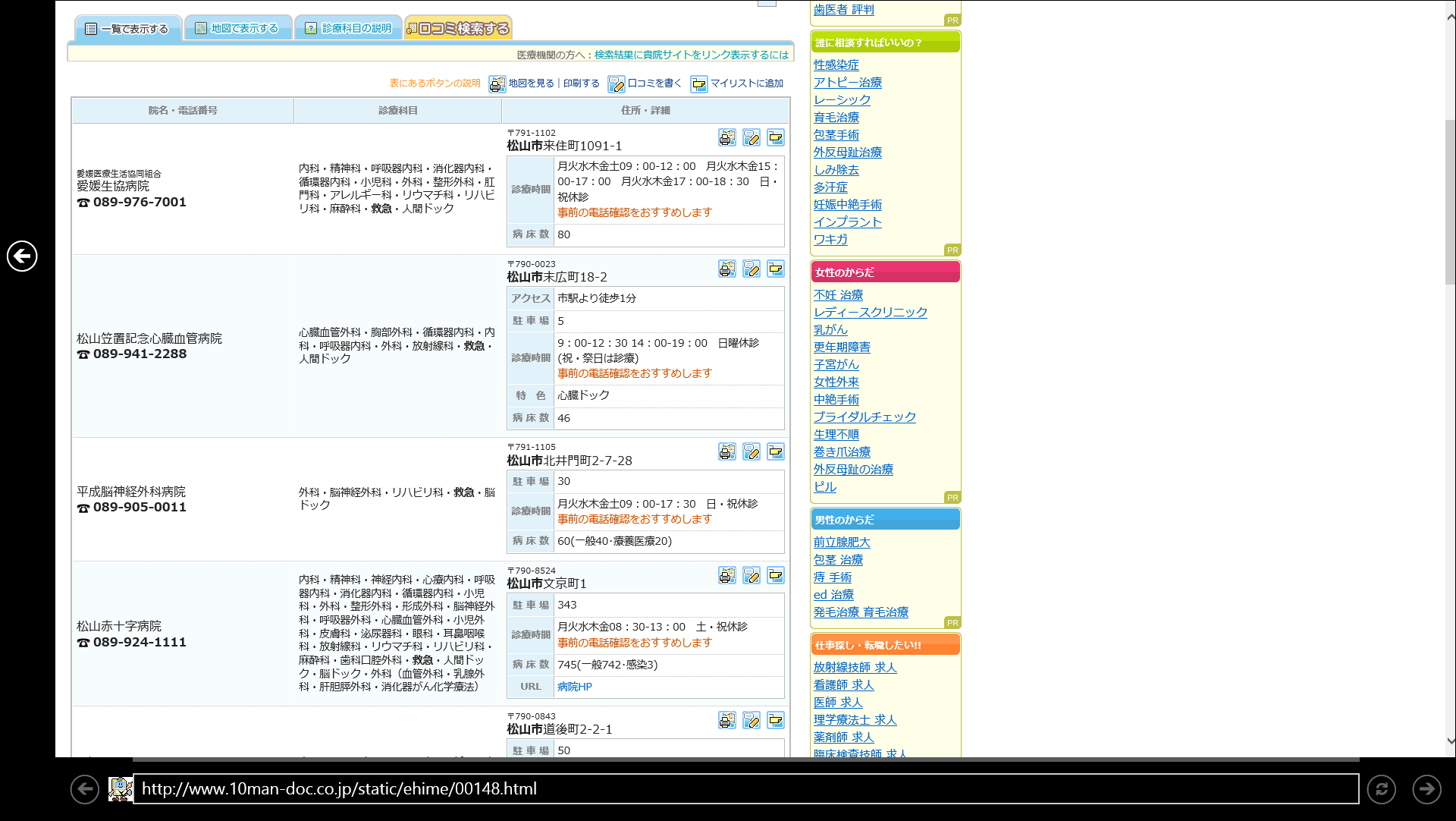This screenshot has width=1456, height=821.
Task: Switch to 地図で表示する tab
Action: [x=238, y=29]
